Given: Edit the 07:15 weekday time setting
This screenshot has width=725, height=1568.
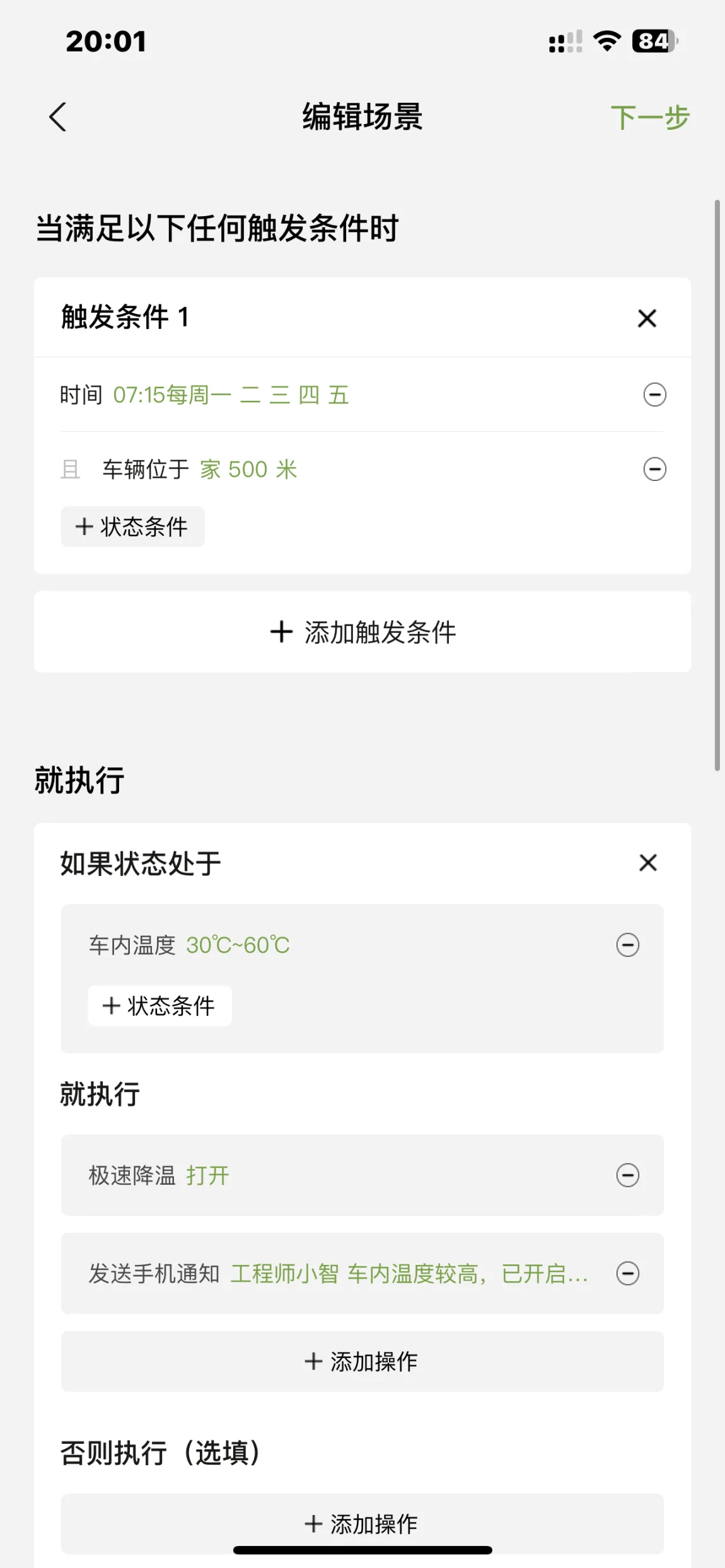Looking at the screenshot, I should [x=231, y=395].
